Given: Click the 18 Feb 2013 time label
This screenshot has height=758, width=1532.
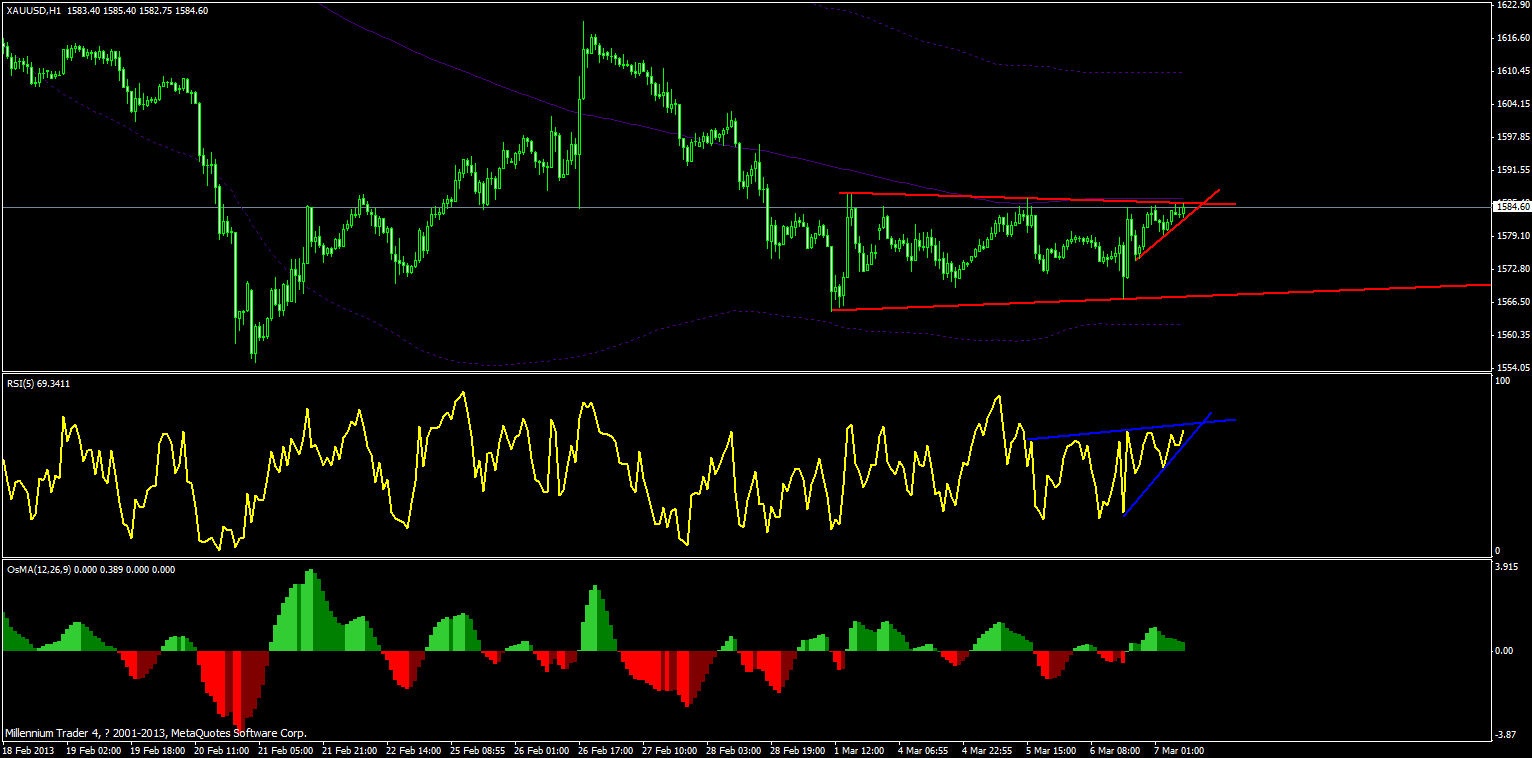Looking at the screenshot, I should 28,749.
